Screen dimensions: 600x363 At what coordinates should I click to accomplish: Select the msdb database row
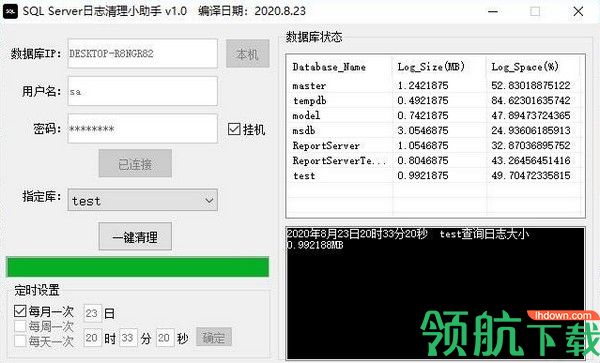point(435,130)
